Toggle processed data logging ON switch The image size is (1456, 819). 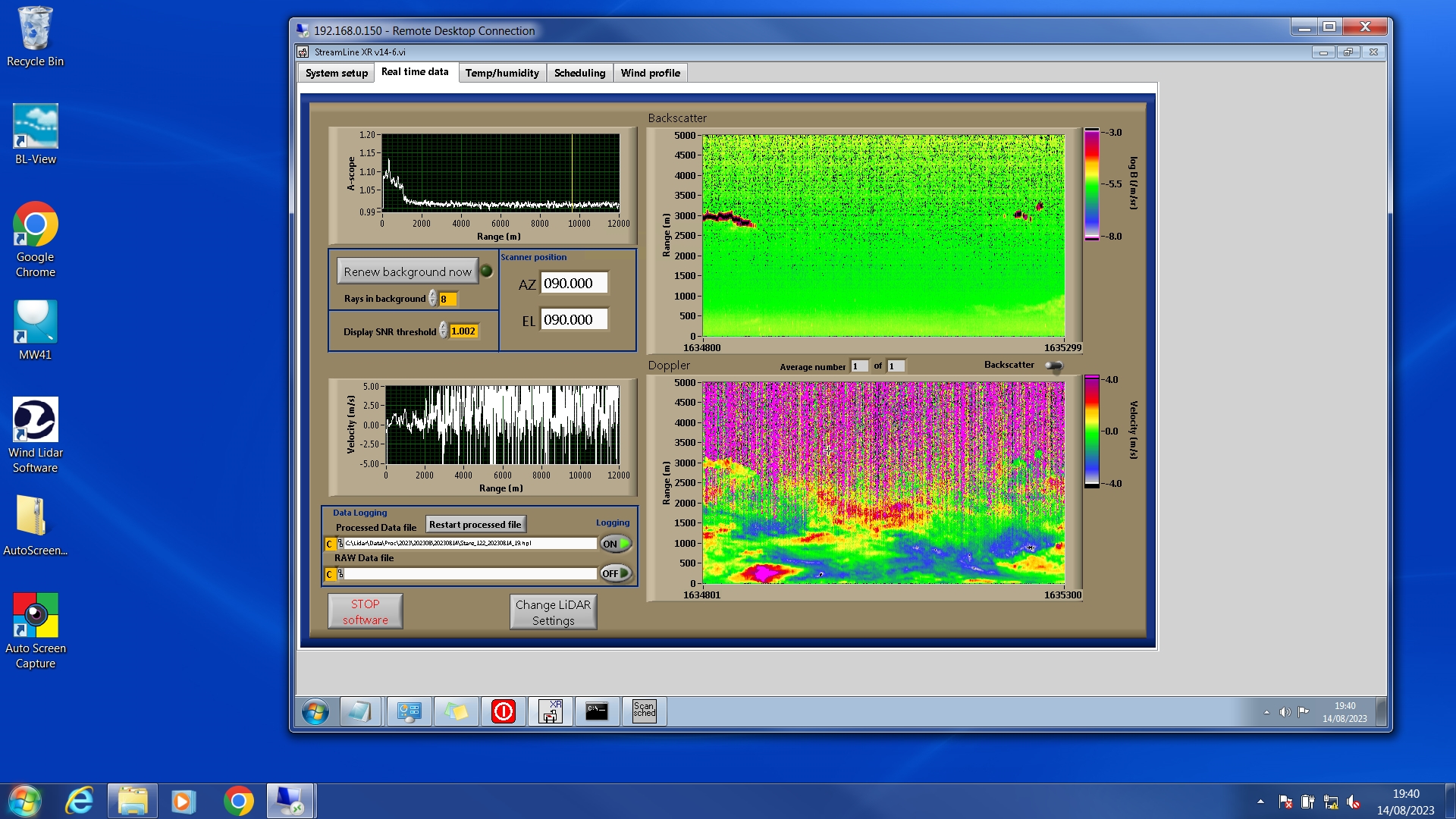coord(615,544)
